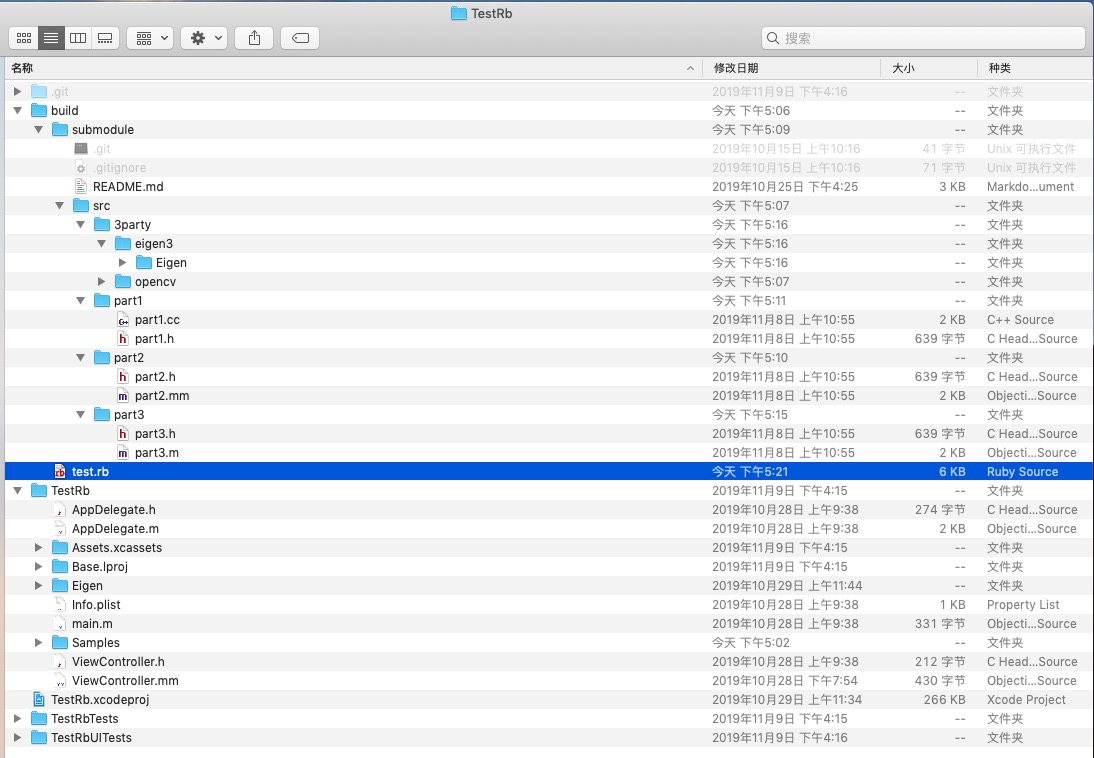Collapse the 3party folder
The height and width of the screenshot is (758, 1094).
(x=80, y=225)
